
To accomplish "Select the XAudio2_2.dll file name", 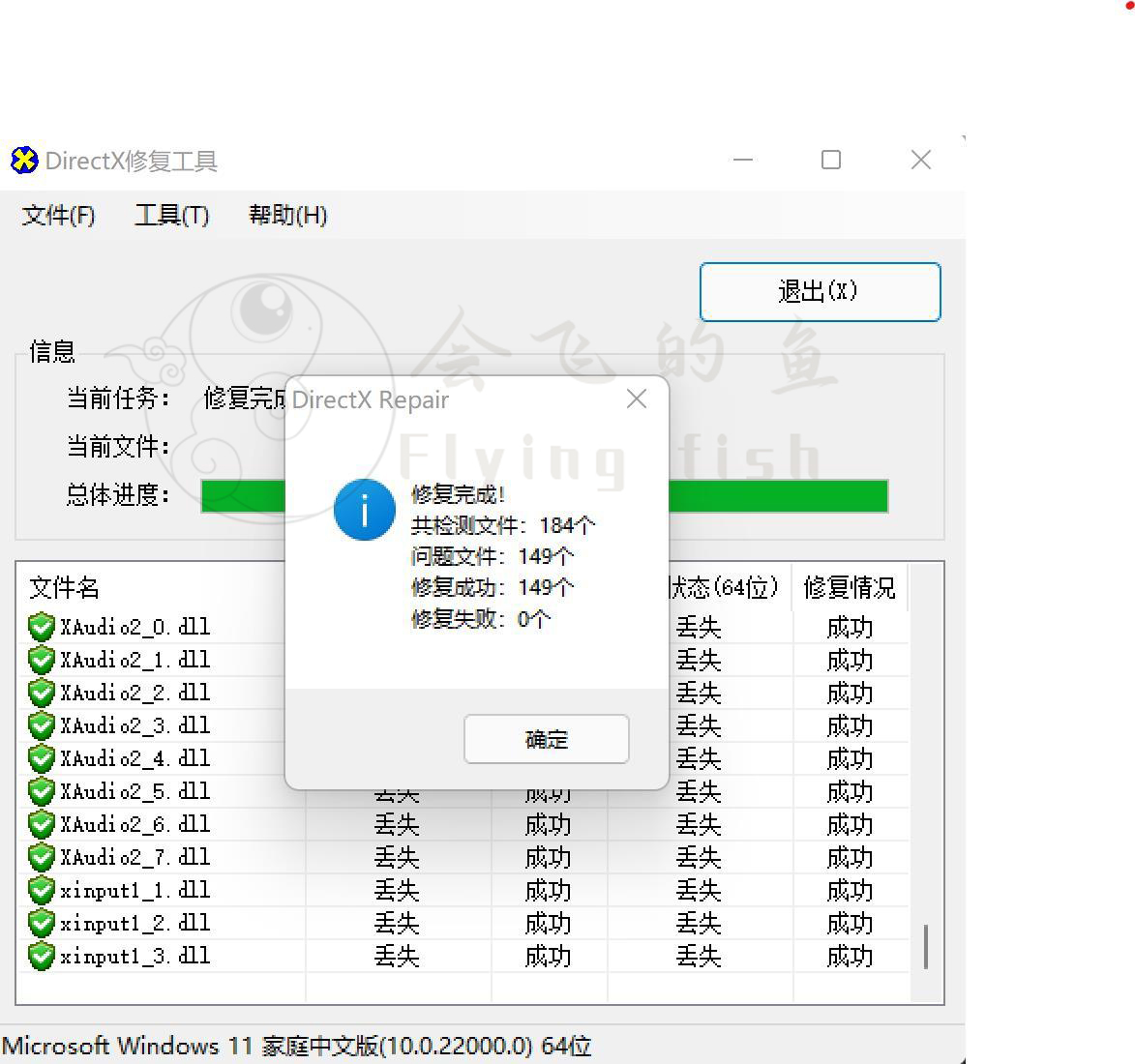I will [135, 693].
